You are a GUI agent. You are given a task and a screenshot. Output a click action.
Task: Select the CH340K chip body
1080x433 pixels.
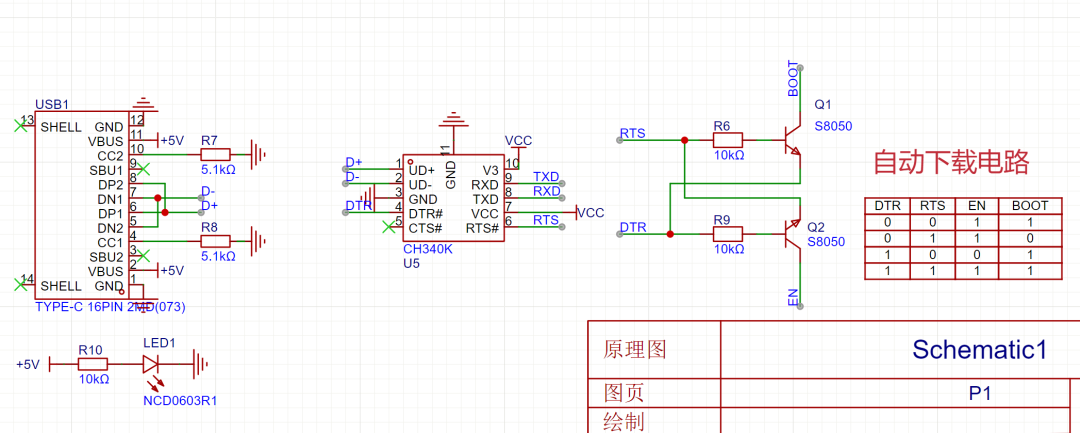point(453,197)
